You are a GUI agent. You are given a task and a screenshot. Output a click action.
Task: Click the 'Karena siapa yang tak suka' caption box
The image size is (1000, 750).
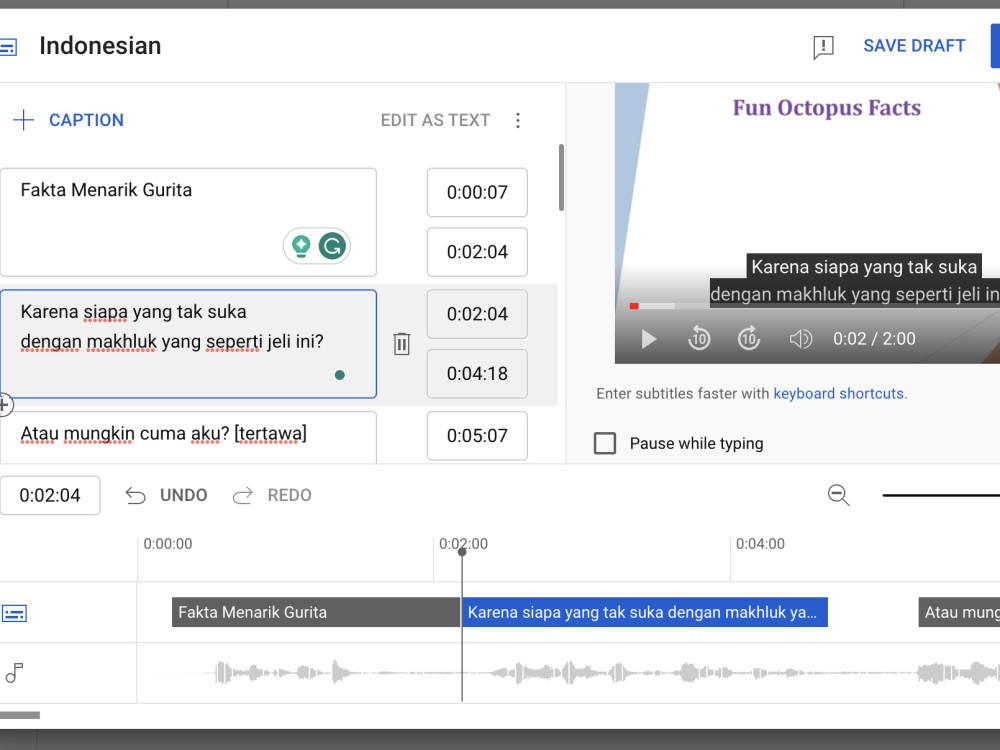click(x=188, y=344)
